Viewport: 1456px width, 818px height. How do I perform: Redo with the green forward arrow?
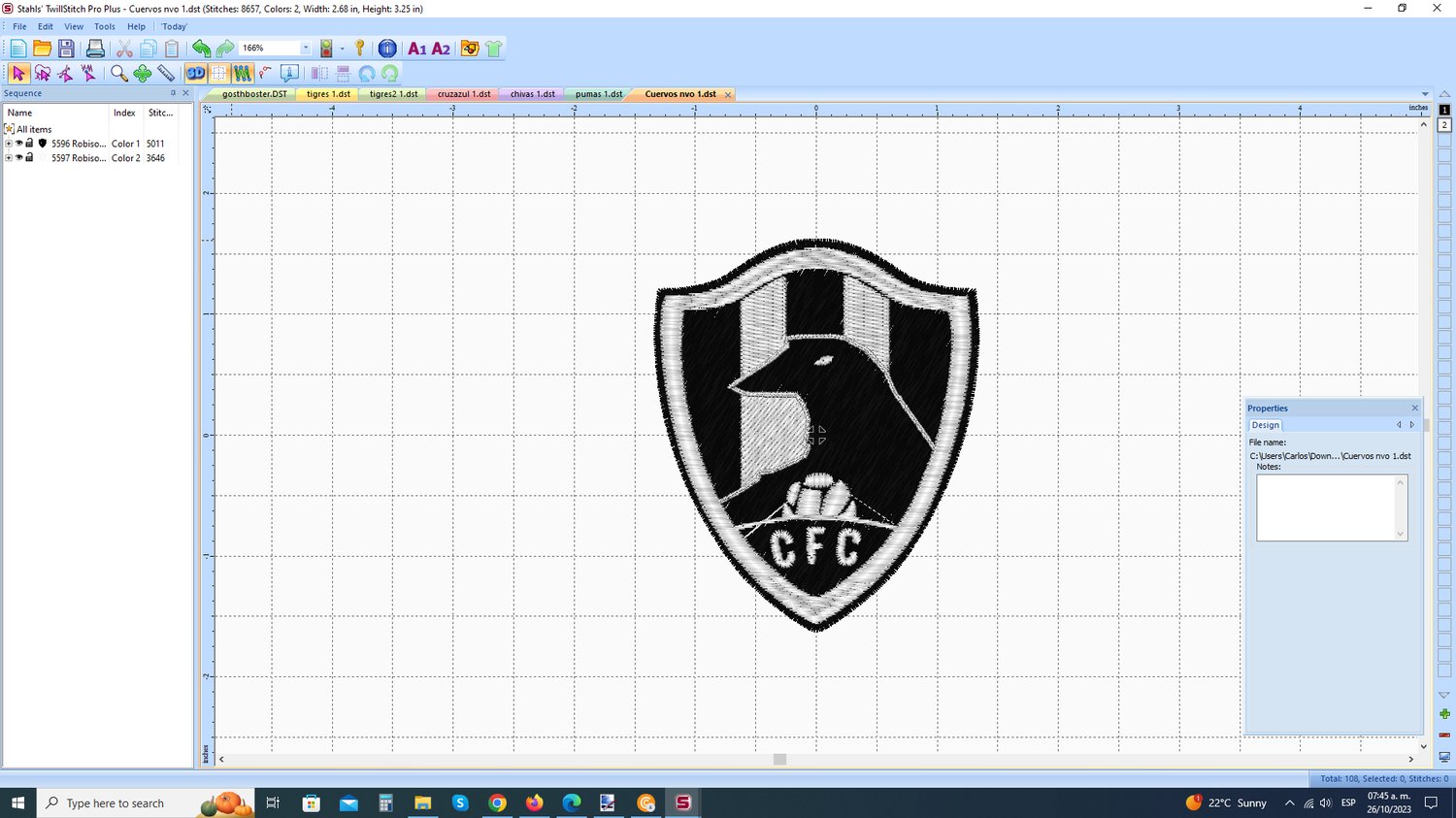(x=225, y=49)
